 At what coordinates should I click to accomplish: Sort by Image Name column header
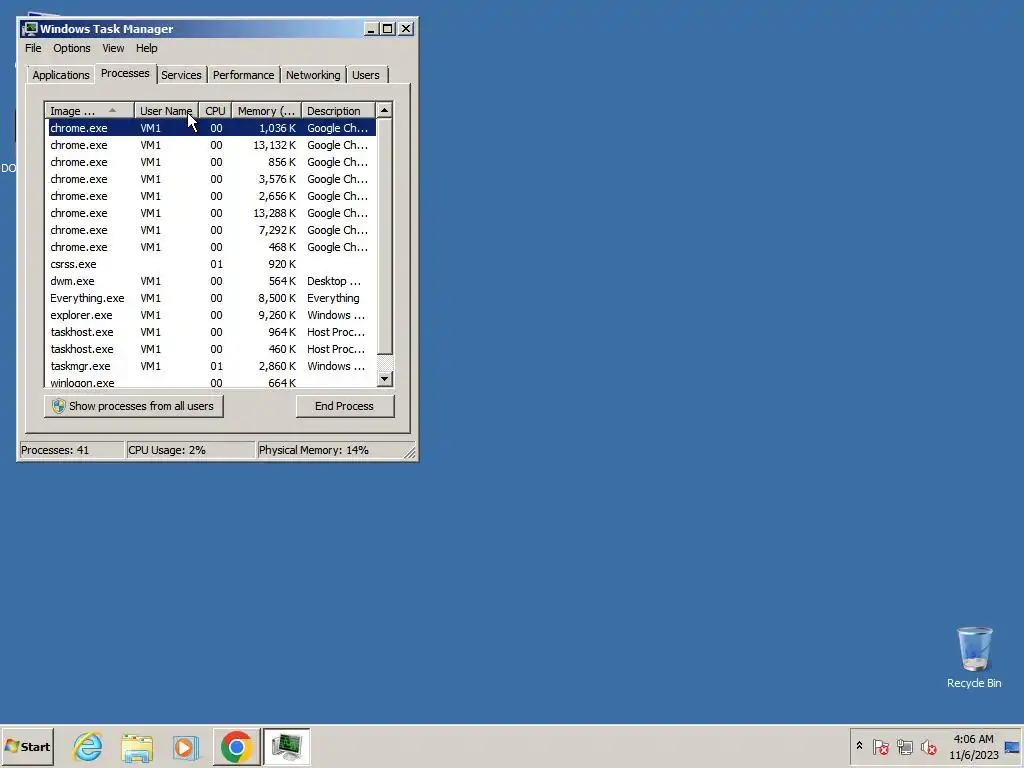(89, 111)
